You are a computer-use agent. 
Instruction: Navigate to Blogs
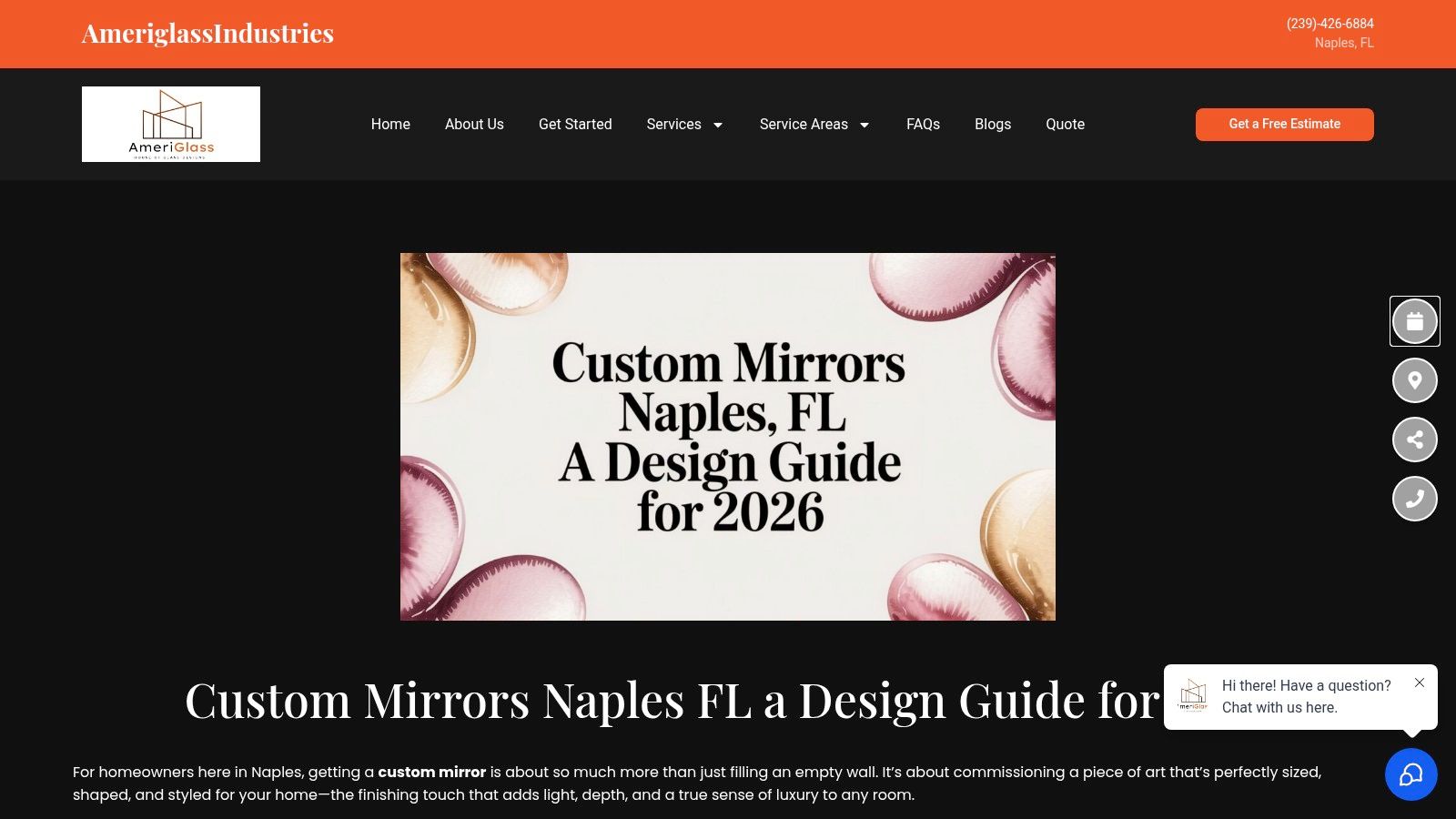click(993, 125)
